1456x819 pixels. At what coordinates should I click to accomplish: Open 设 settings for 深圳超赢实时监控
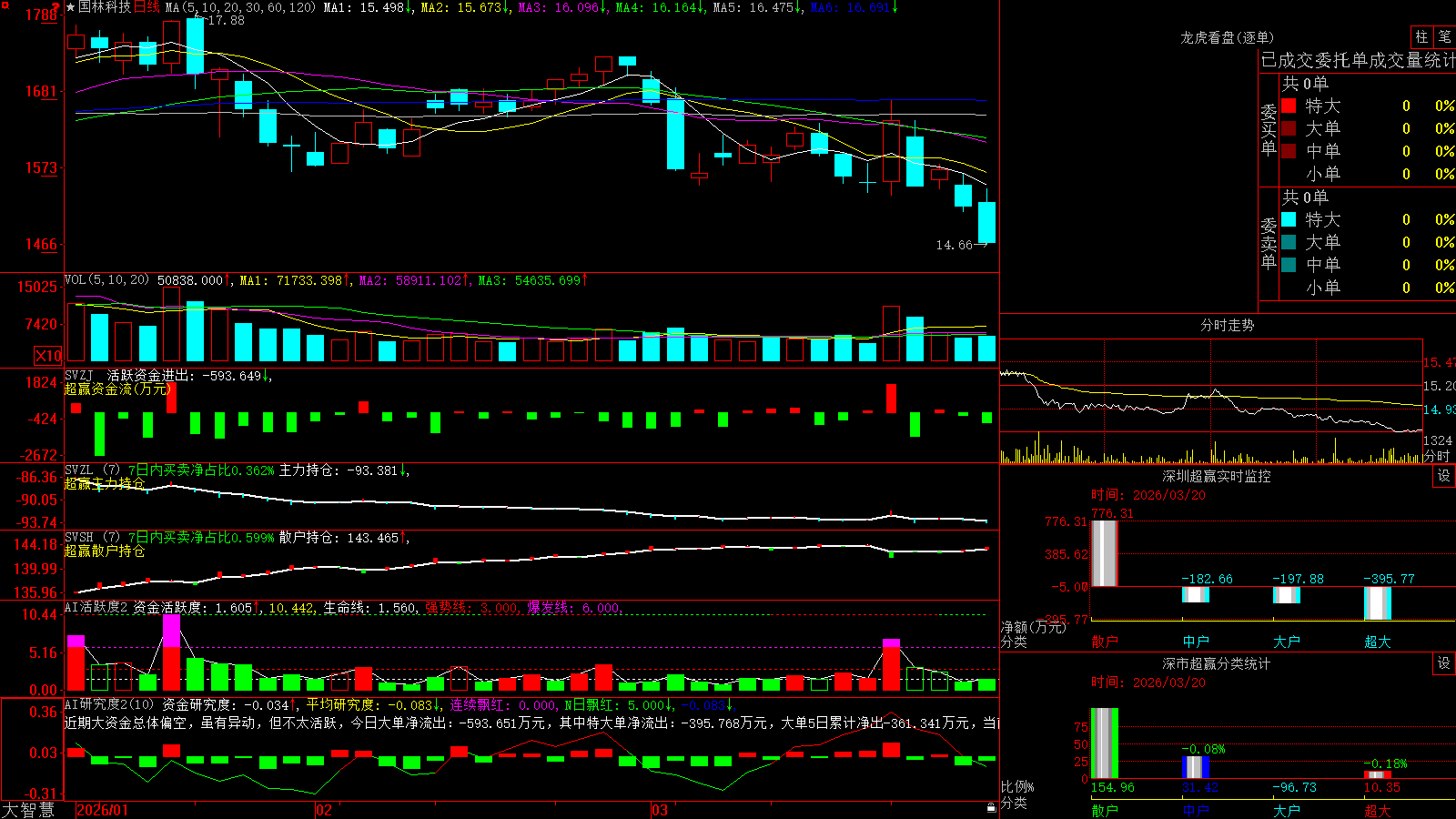point(1444,476)
